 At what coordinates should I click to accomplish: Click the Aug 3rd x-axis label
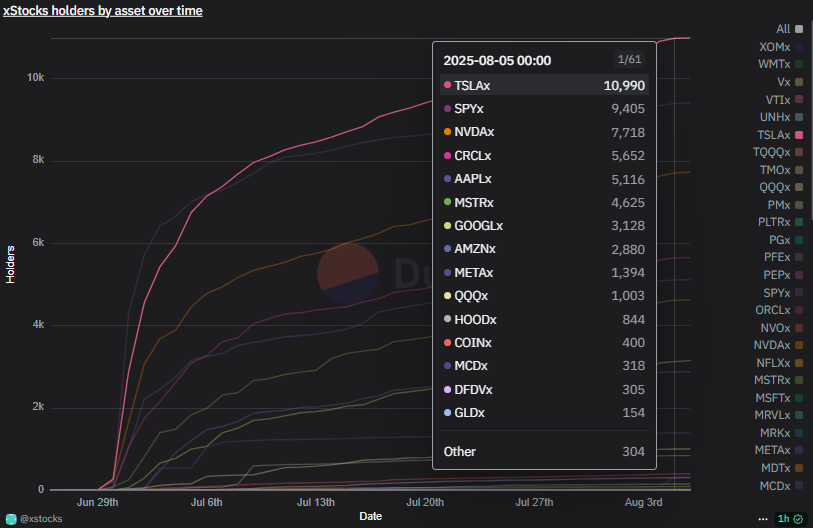tap(643, 502)
